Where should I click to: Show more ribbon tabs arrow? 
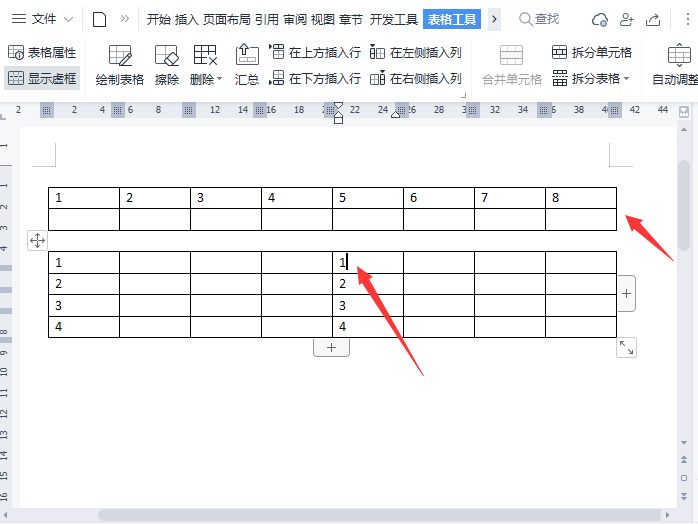(494, 20)
